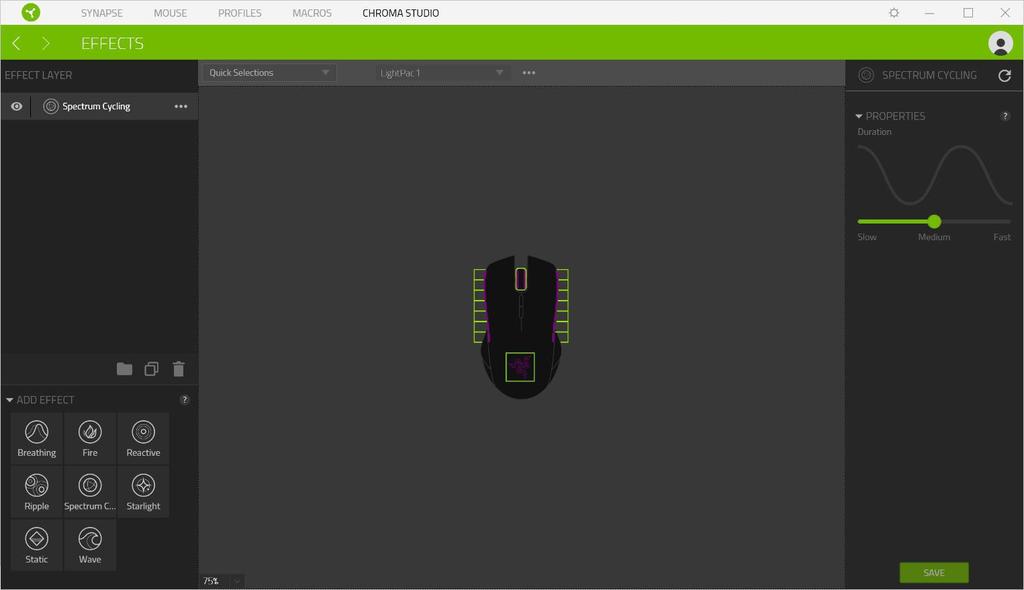Screen dimensions: 1024x590
Task: Select the mouse logo lighting zone
Action: [x=520, y=367]
